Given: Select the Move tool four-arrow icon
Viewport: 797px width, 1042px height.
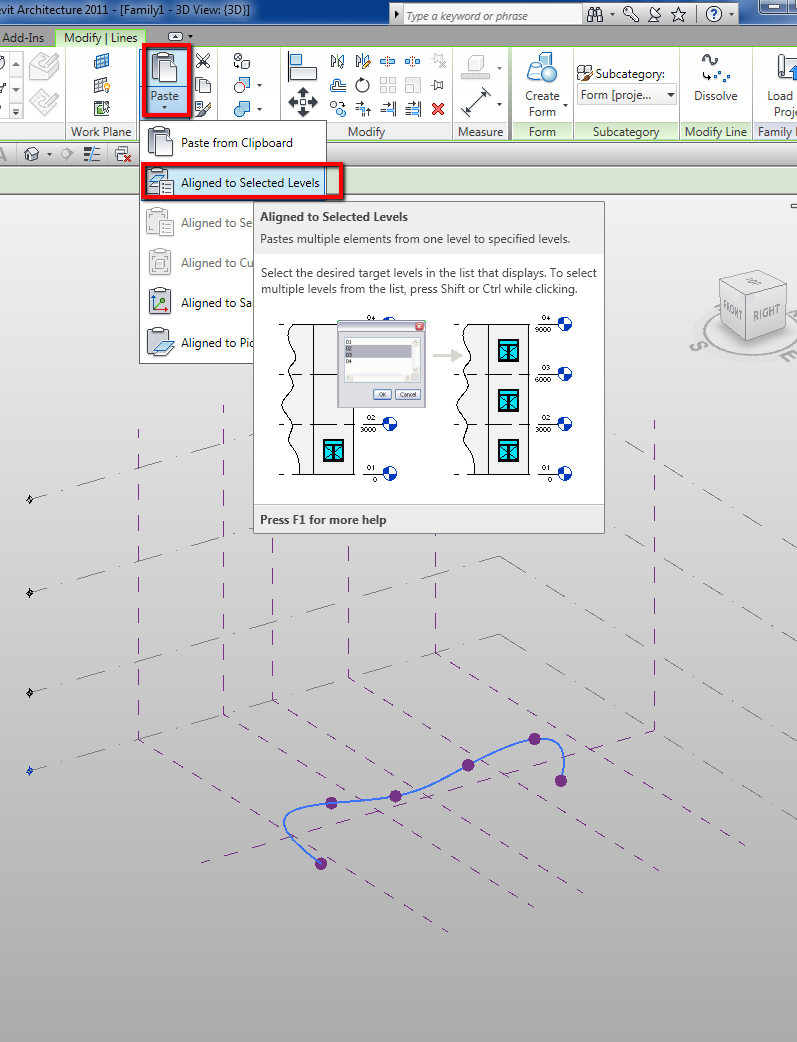Looking at the screenshot, I should pyautogui.click(x=302, y=102).
